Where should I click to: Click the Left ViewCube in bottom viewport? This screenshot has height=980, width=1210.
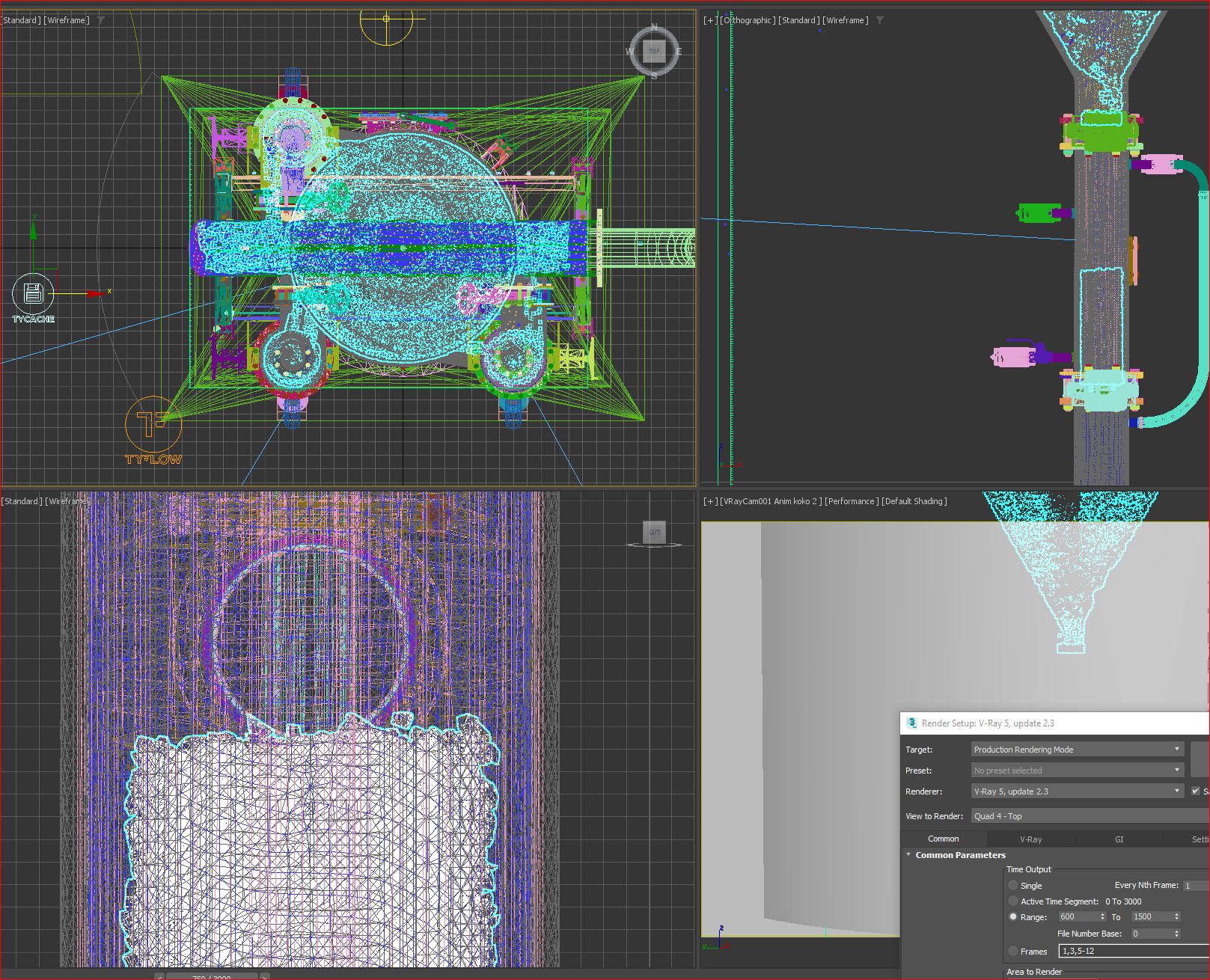[x=654, y=532]
